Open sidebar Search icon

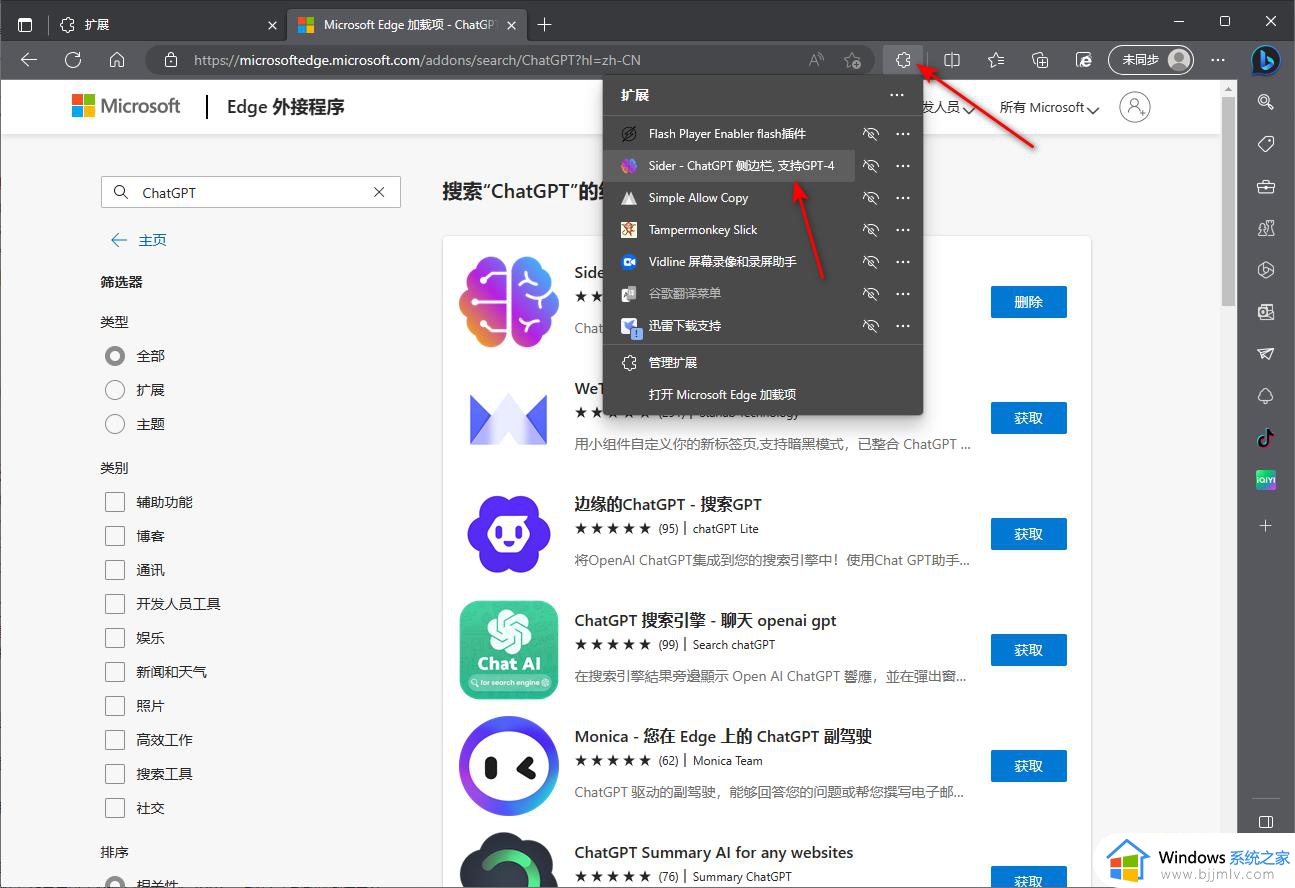click(x=1266, y=101)
